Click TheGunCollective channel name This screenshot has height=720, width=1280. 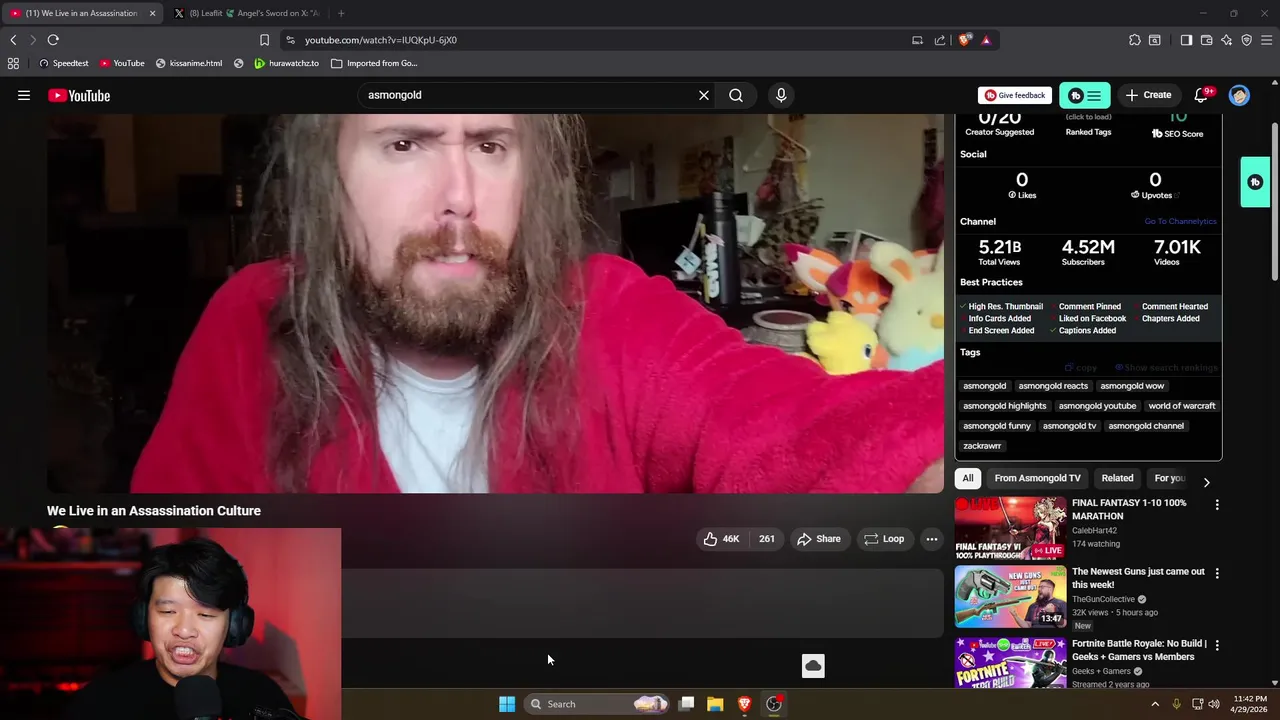tap(1103, 599)
